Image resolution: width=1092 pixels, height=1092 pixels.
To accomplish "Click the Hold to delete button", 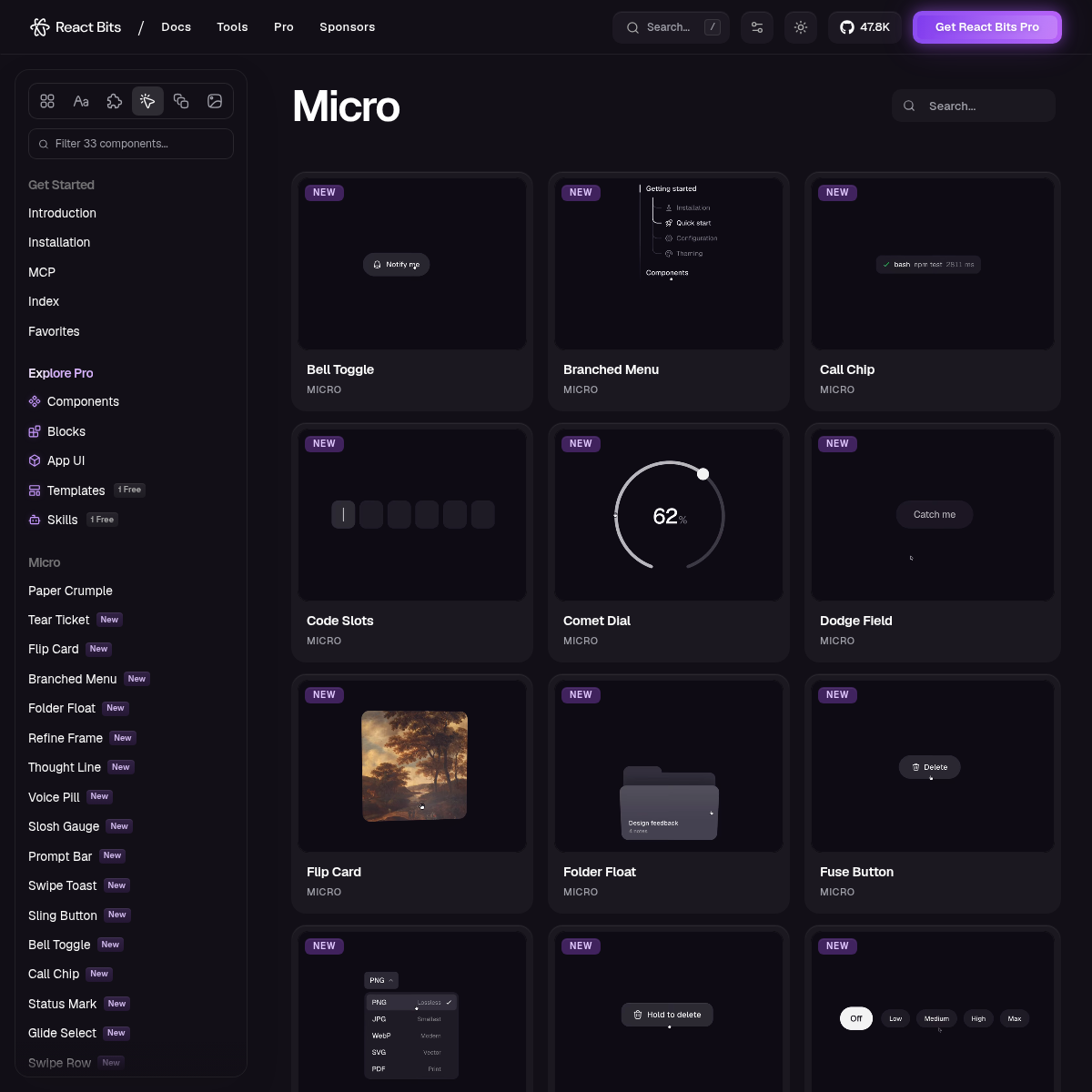I will (x=667, y=1015).
